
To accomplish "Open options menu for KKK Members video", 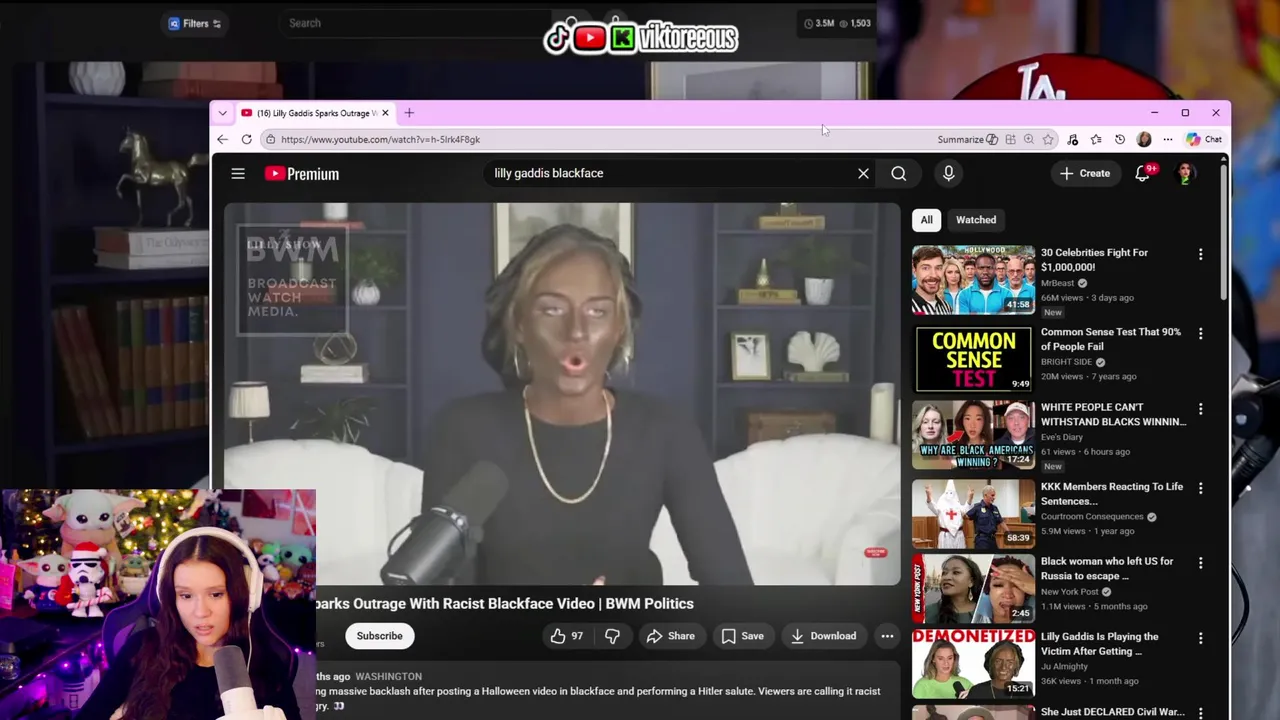I will click(x=1201, y=488).
